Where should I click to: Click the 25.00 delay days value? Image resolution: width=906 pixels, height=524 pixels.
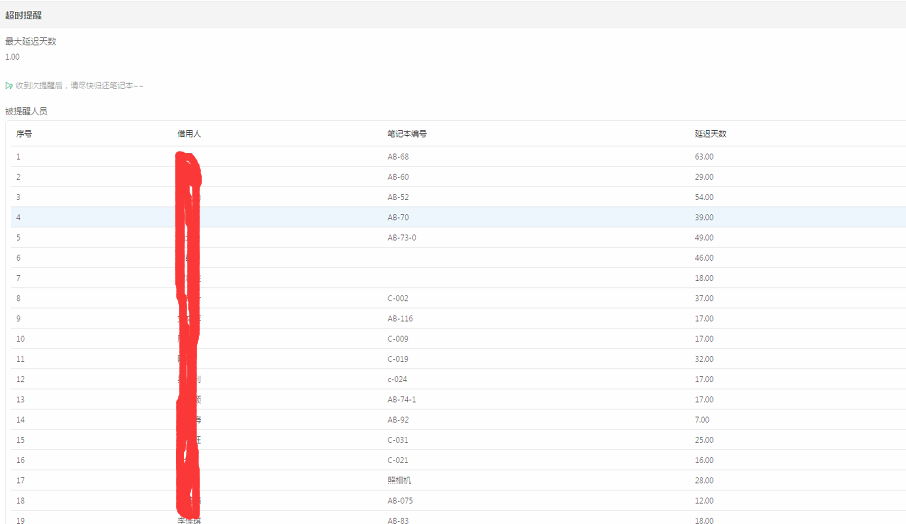pyautogui.click(x=704, y=440)
